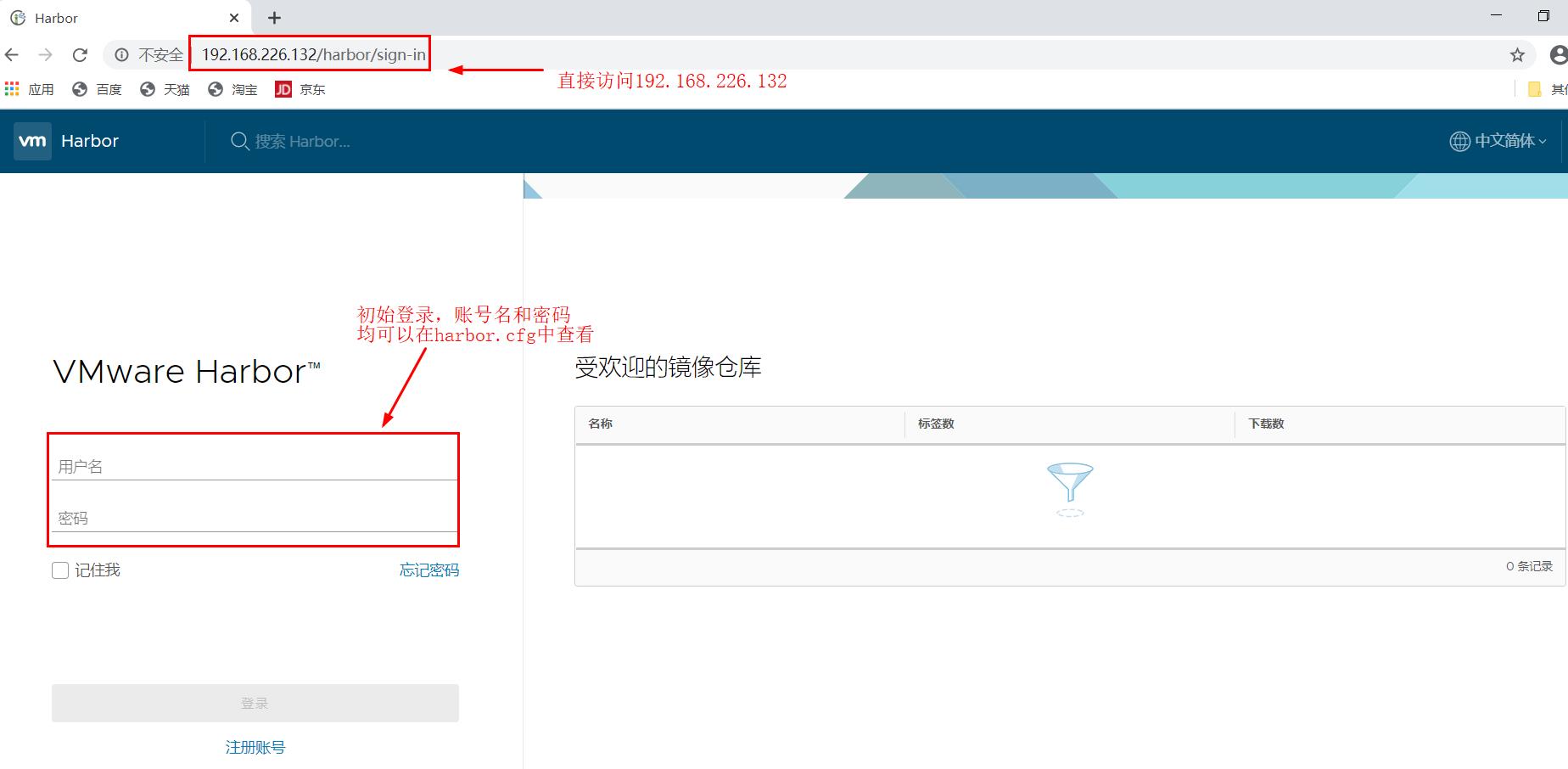Click the globe language icon

1459,141
